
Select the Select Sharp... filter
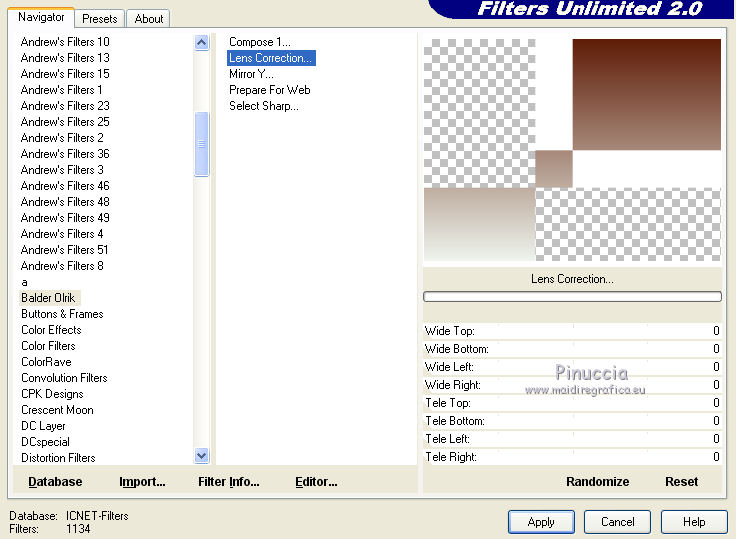click(x=264, y=106)
